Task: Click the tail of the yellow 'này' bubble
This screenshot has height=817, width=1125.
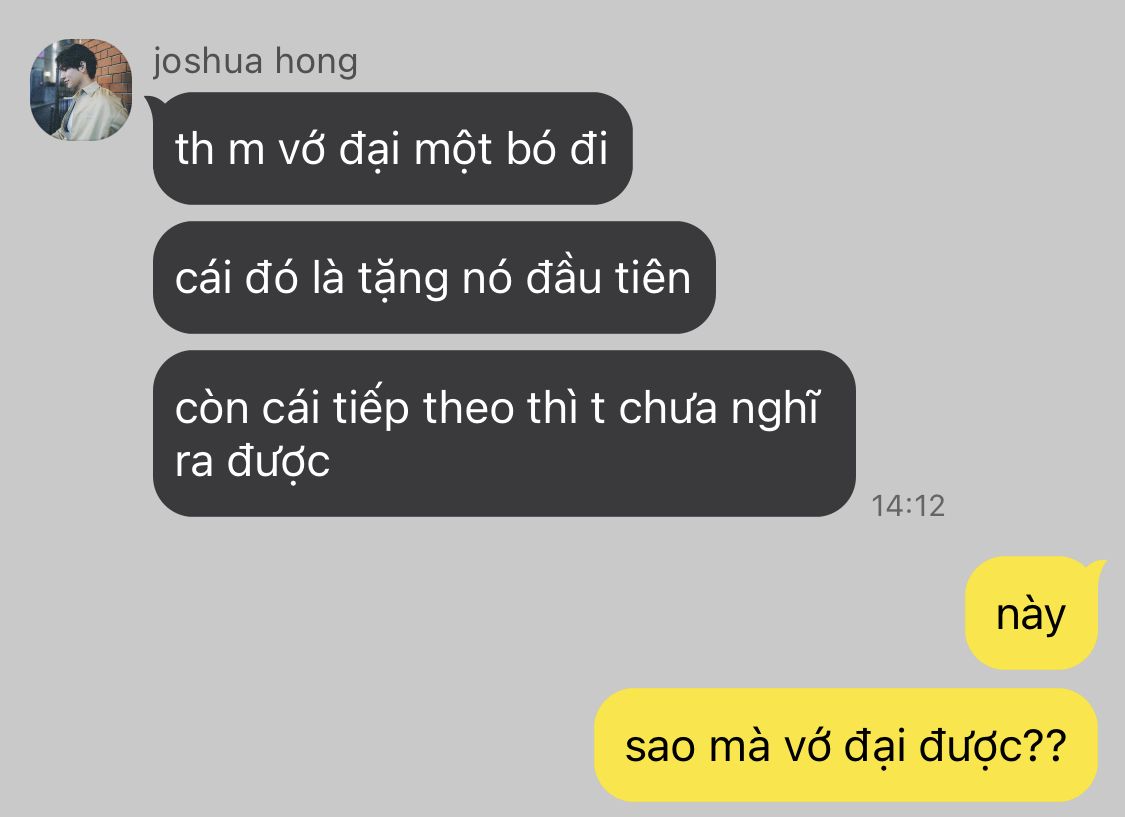Action: (1098, 568)
